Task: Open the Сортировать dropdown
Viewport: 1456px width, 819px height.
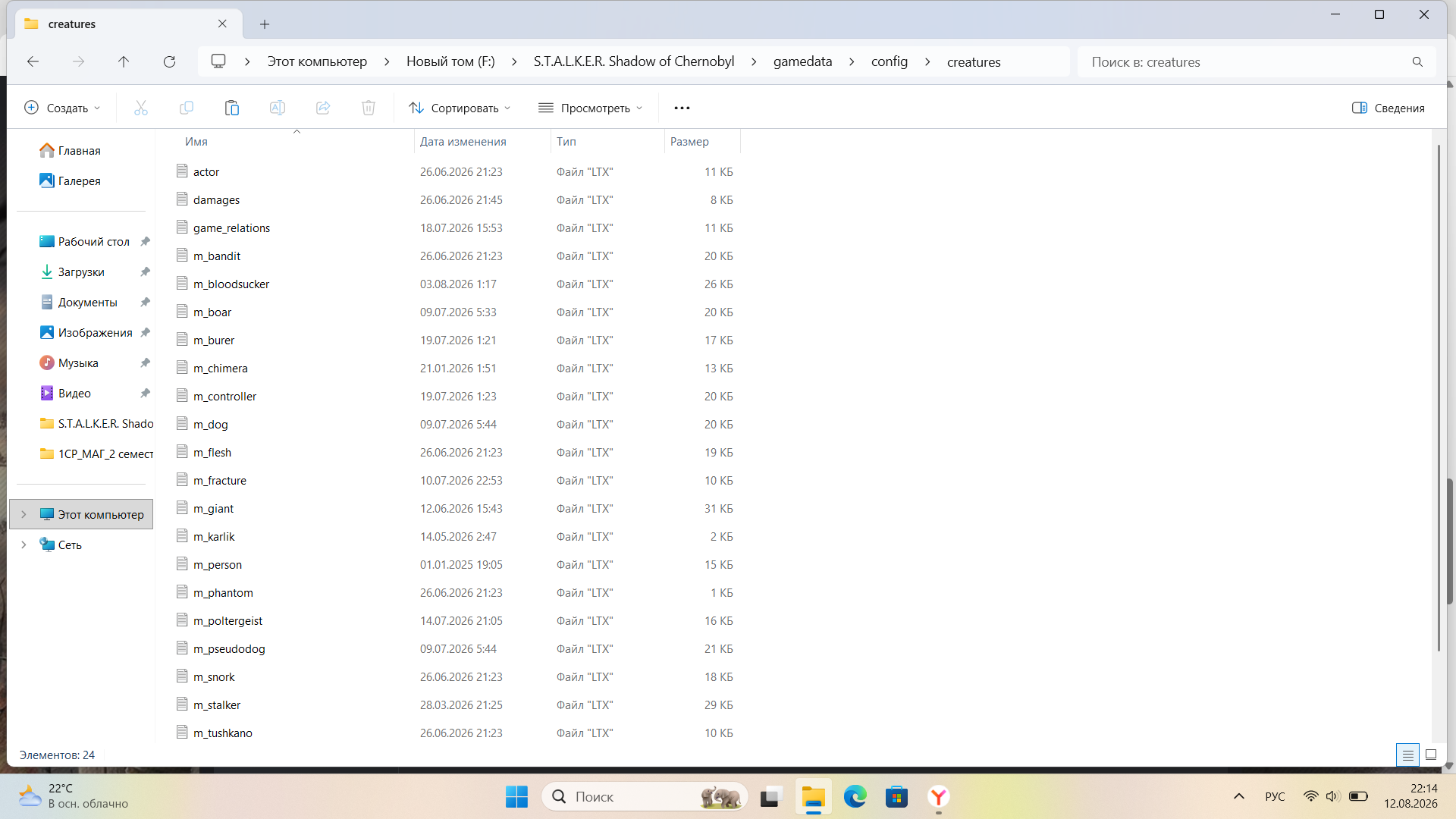Action: click(x=460, y=108)
